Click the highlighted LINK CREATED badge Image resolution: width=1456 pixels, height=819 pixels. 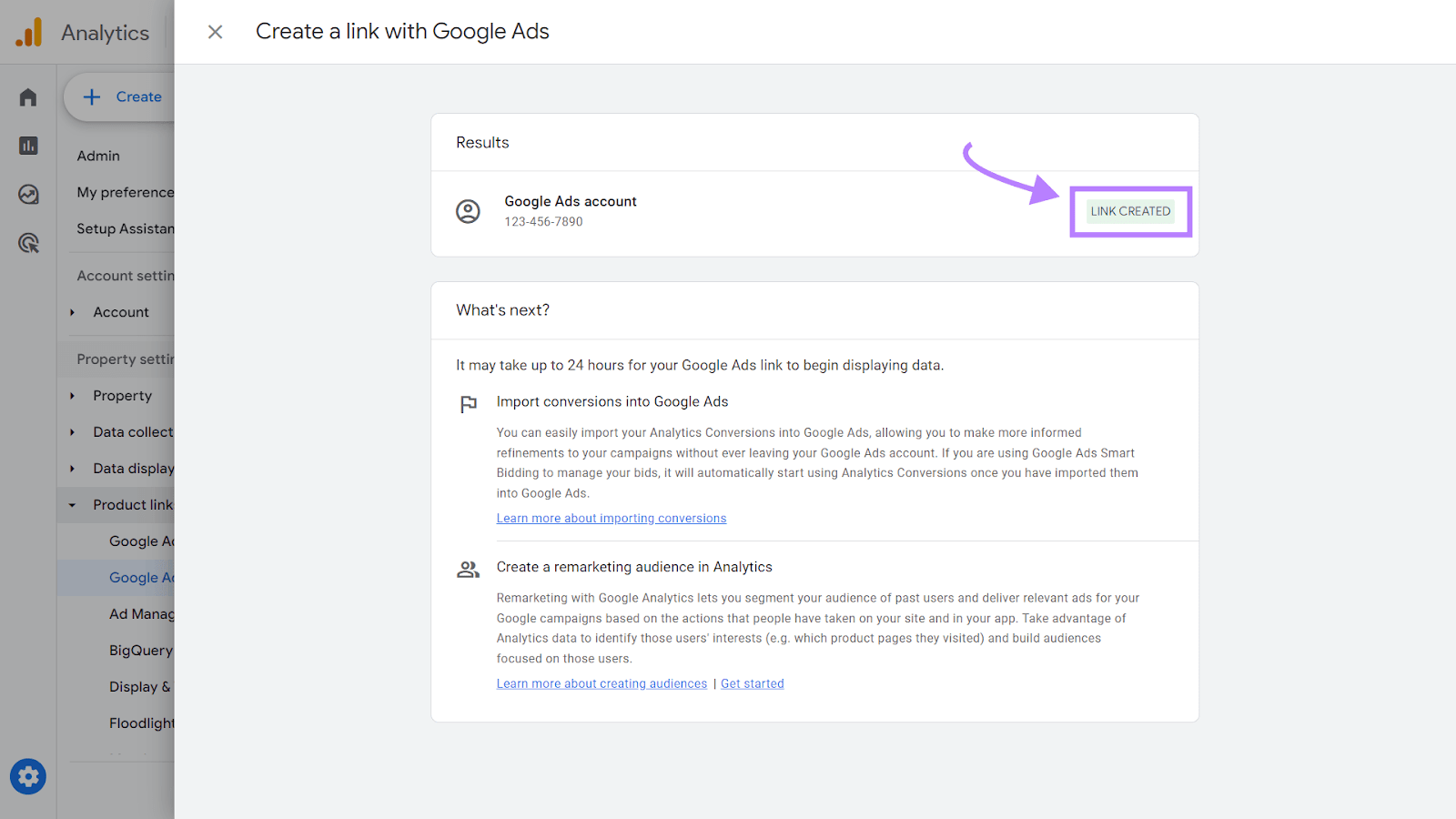coord(1130,211)
